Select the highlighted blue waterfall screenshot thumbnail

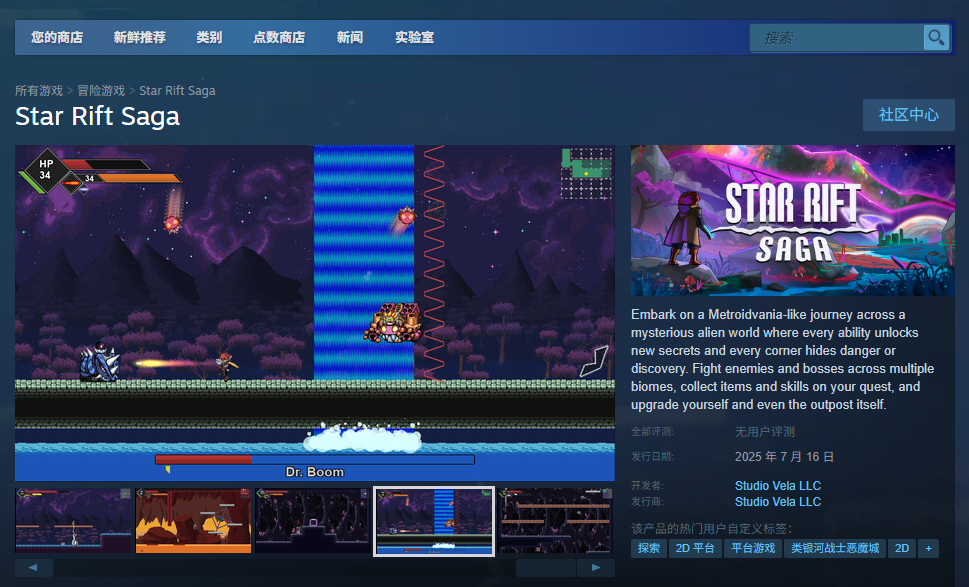[433, 521]
